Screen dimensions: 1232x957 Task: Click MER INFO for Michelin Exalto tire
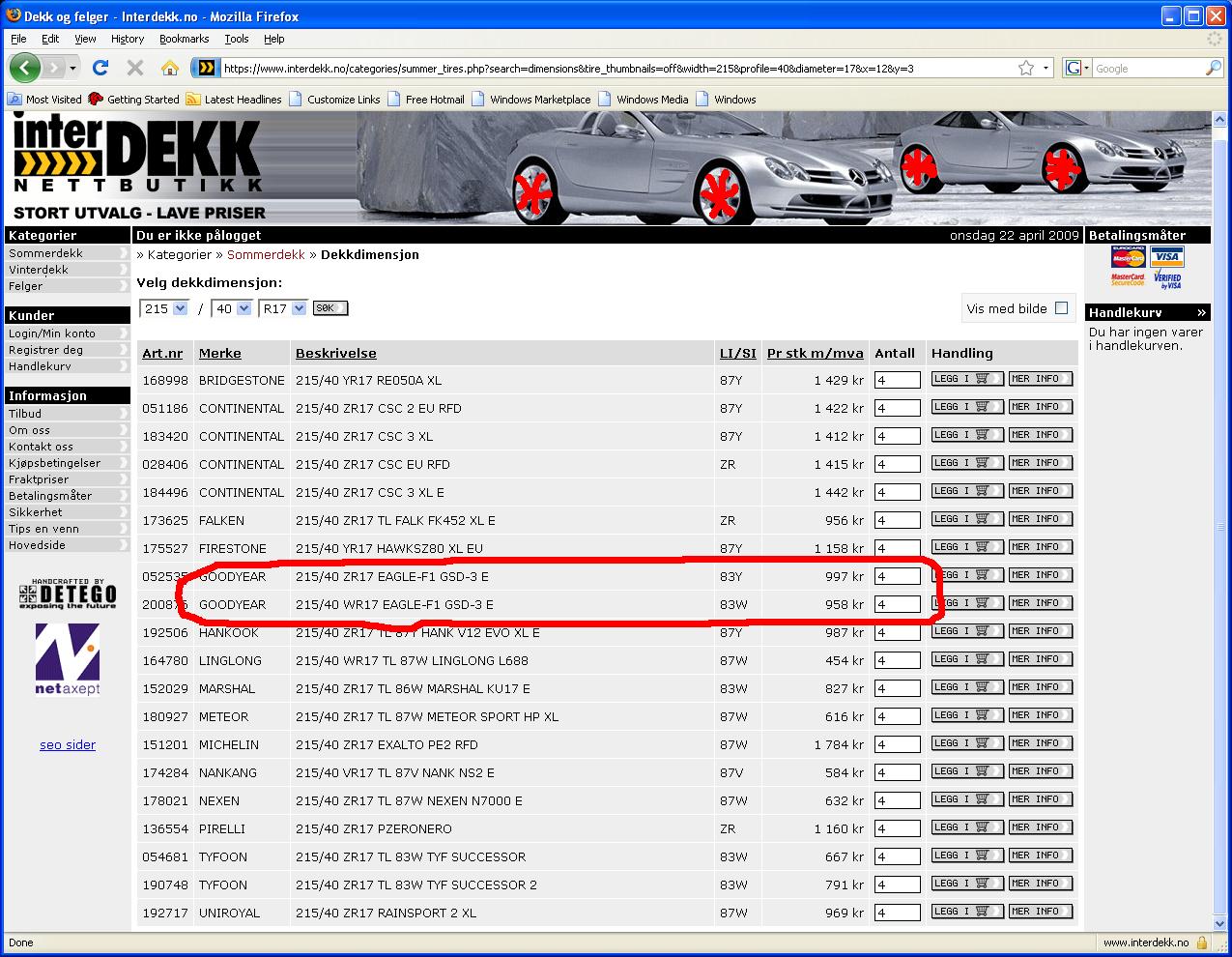tap(1040, 743)
